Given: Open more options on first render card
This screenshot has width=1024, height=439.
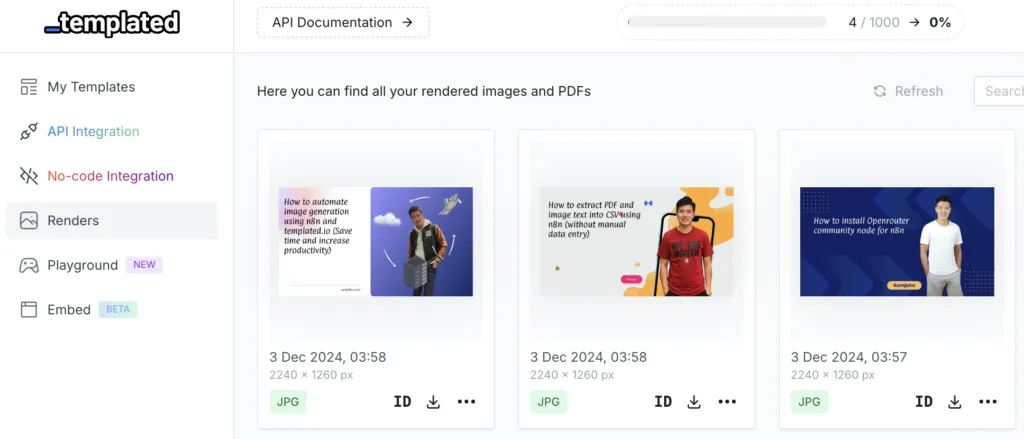Looking at the screenshot, I should [x=466, y=402].
